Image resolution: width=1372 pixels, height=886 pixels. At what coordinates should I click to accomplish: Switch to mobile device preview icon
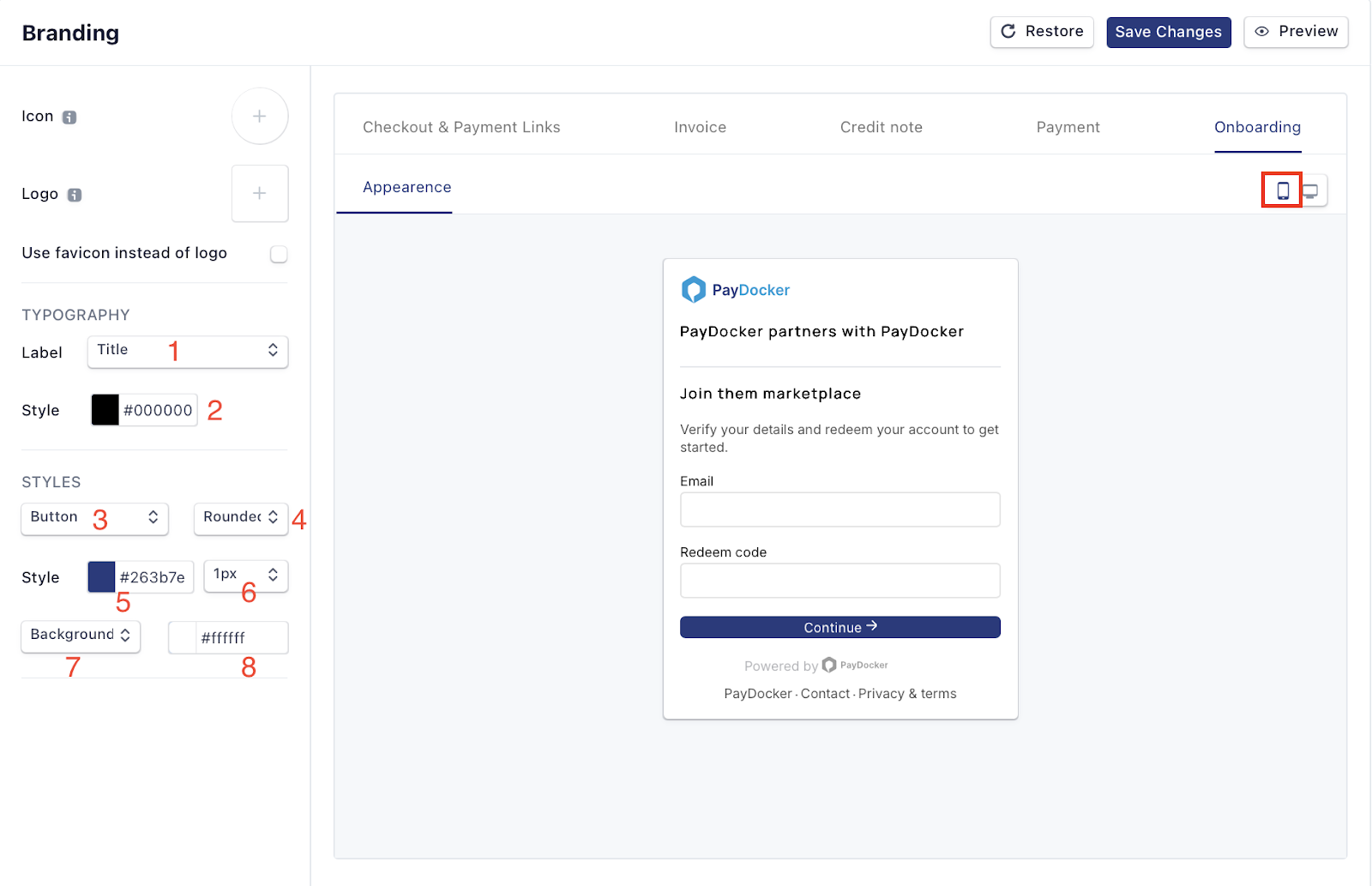point(1282,190)
